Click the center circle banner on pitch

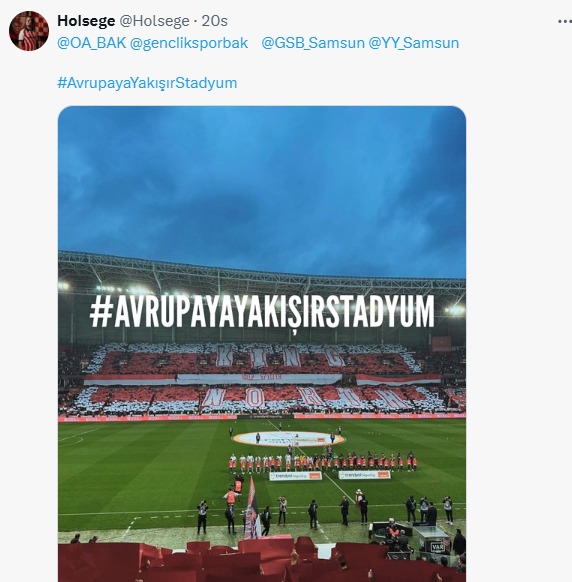(x=288, y=439)
